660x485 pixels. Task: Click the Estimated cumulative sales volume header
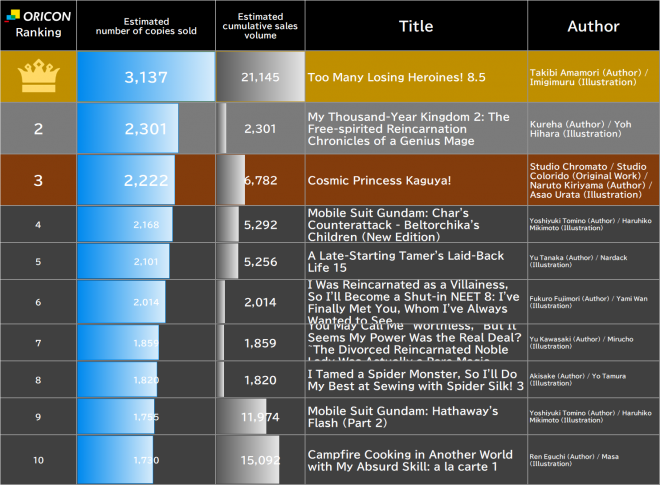click(x=260, y=26)
